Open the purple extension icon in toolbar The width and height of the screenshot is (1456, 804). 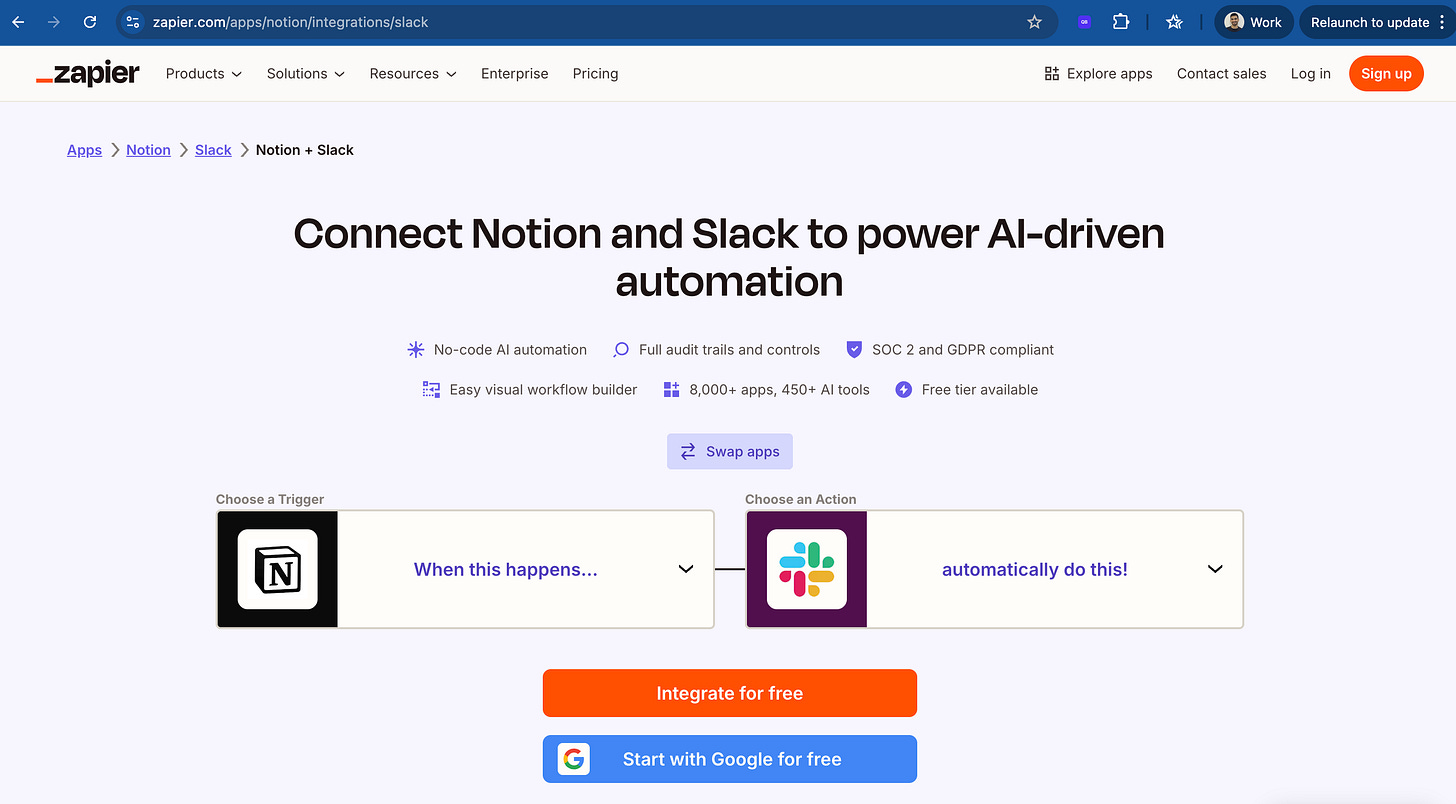click(1084, 22)
